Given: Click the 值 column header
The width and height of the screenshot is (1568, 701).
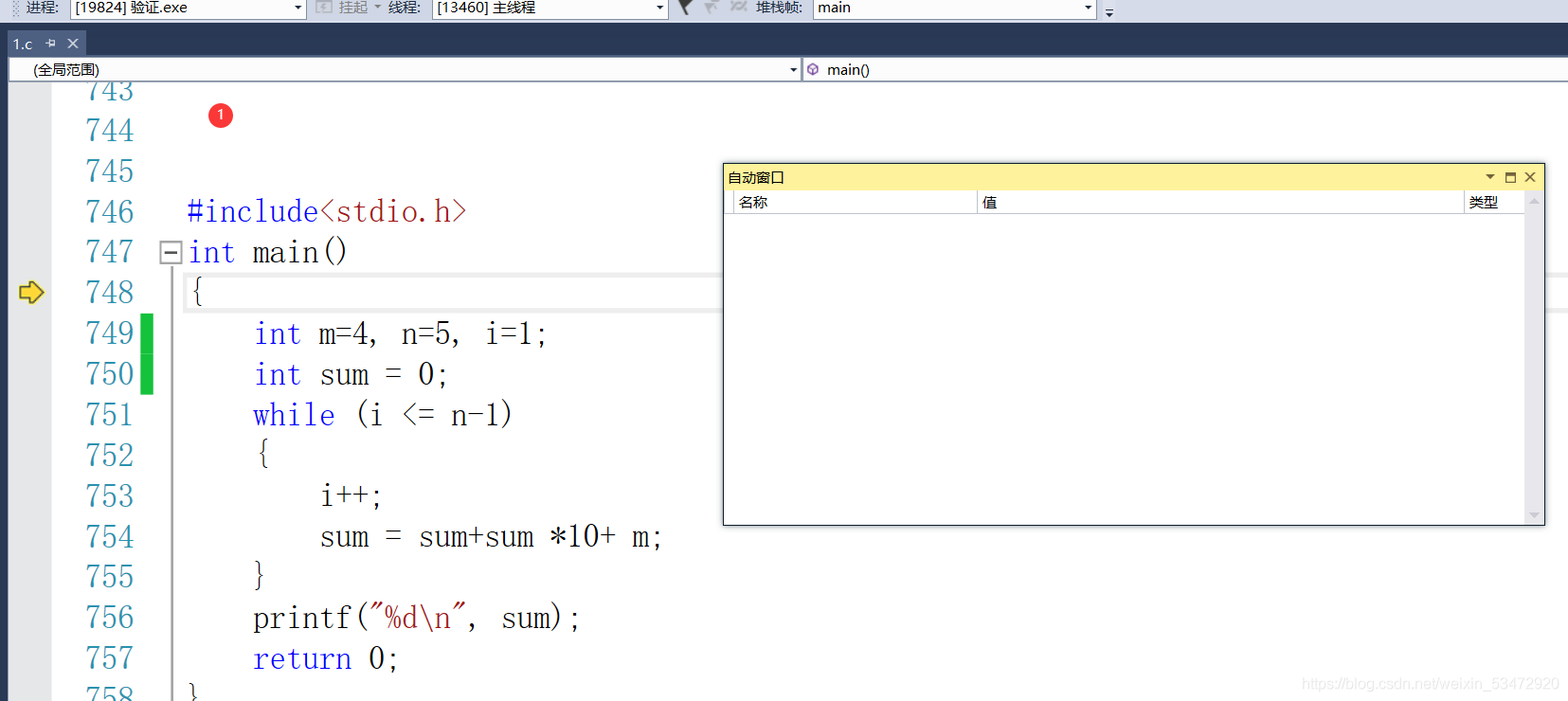Looking at the screenshot, I should click(1220, 202).
